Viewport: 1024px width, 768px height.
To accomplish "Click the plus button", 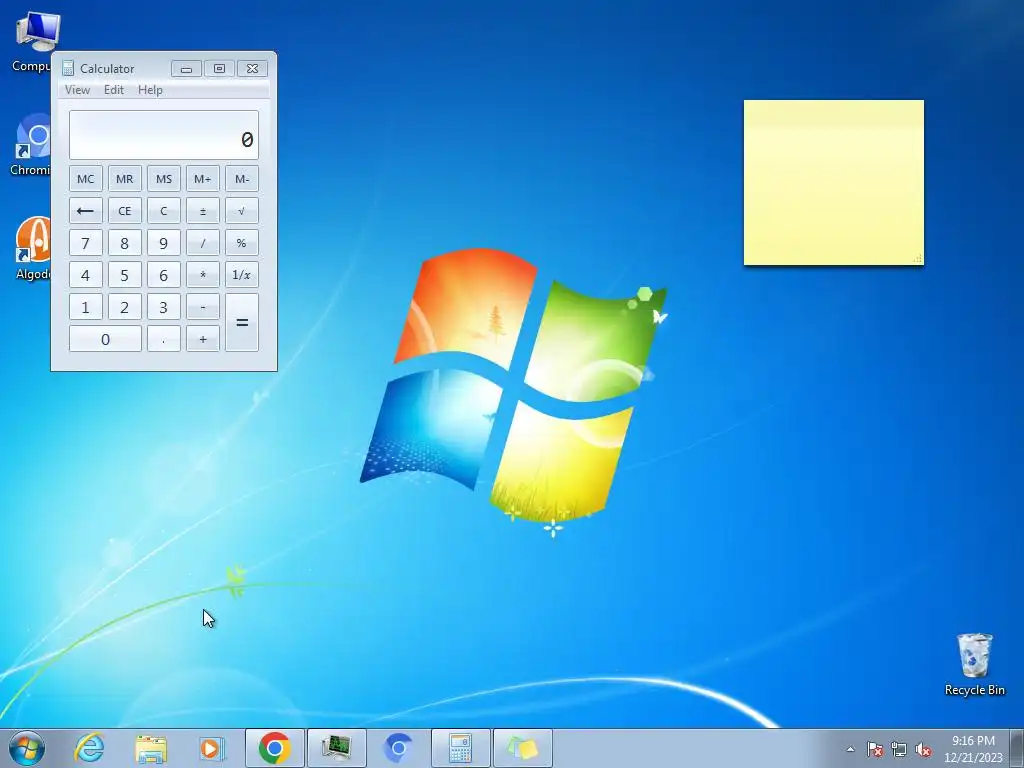I will click(202, 339).
